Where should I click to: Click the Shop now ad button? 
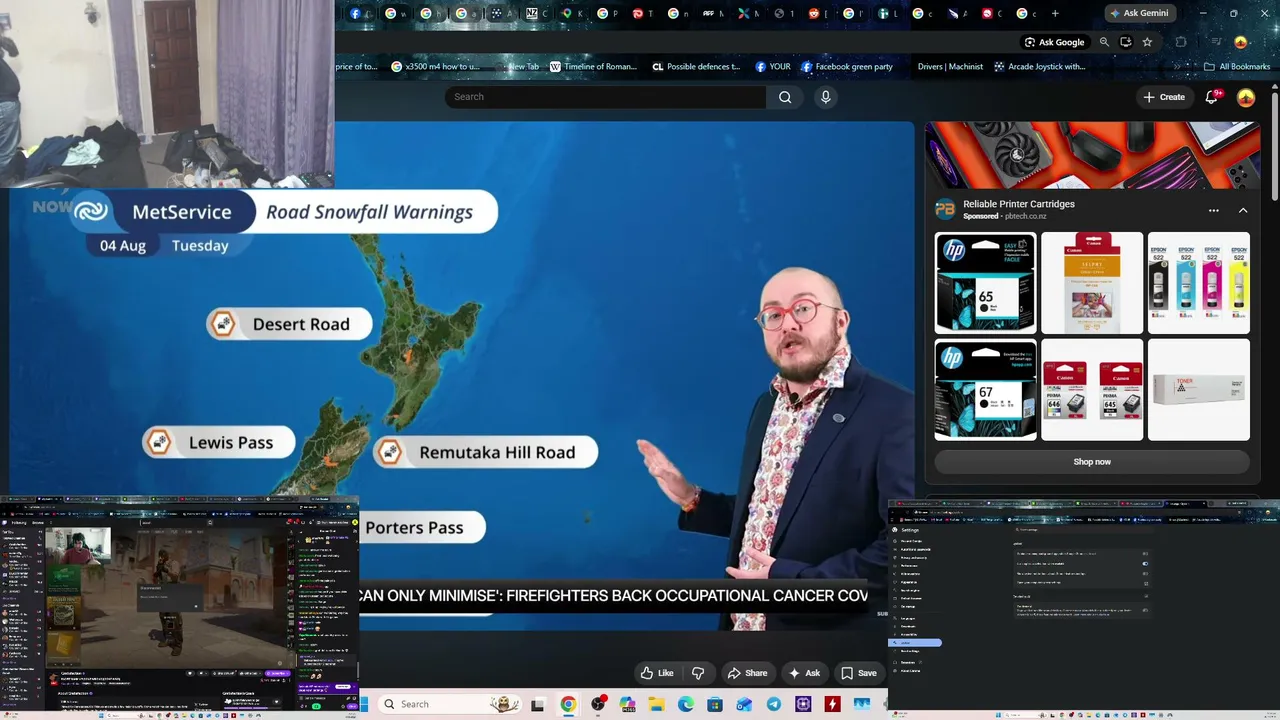point(1092,462)
